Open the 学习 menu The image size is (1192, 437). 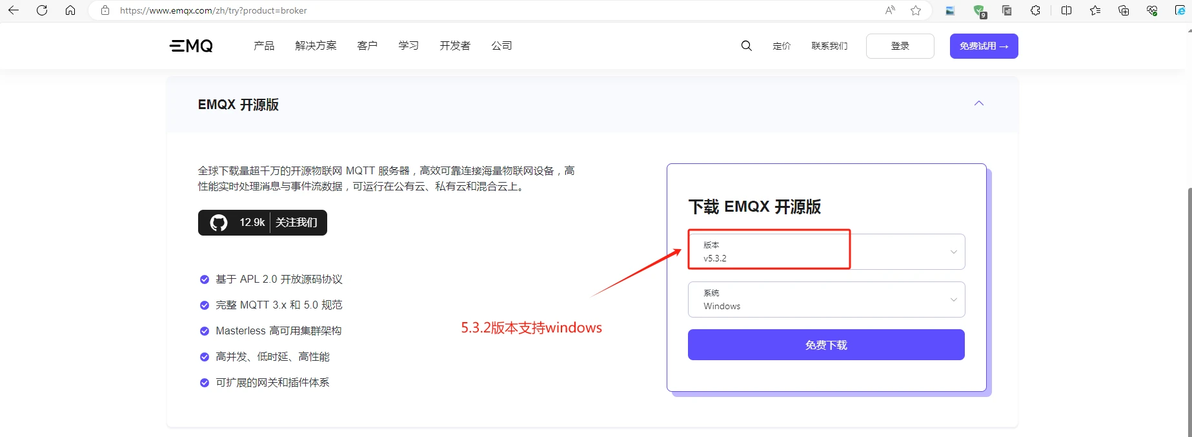(408, 46)
